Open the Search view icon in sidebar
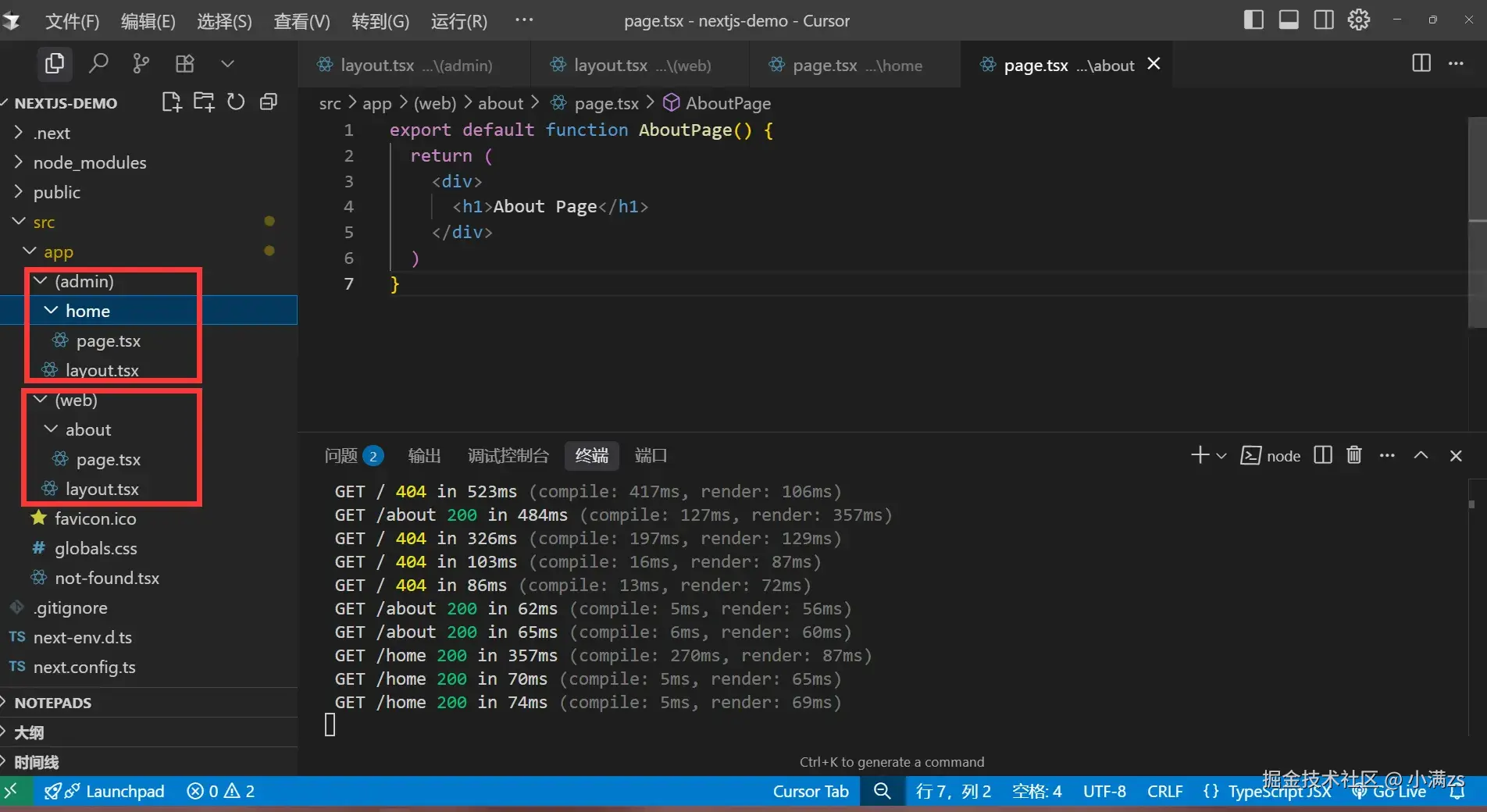Screen dimensions: 1487x812 [x=98, y=63]
